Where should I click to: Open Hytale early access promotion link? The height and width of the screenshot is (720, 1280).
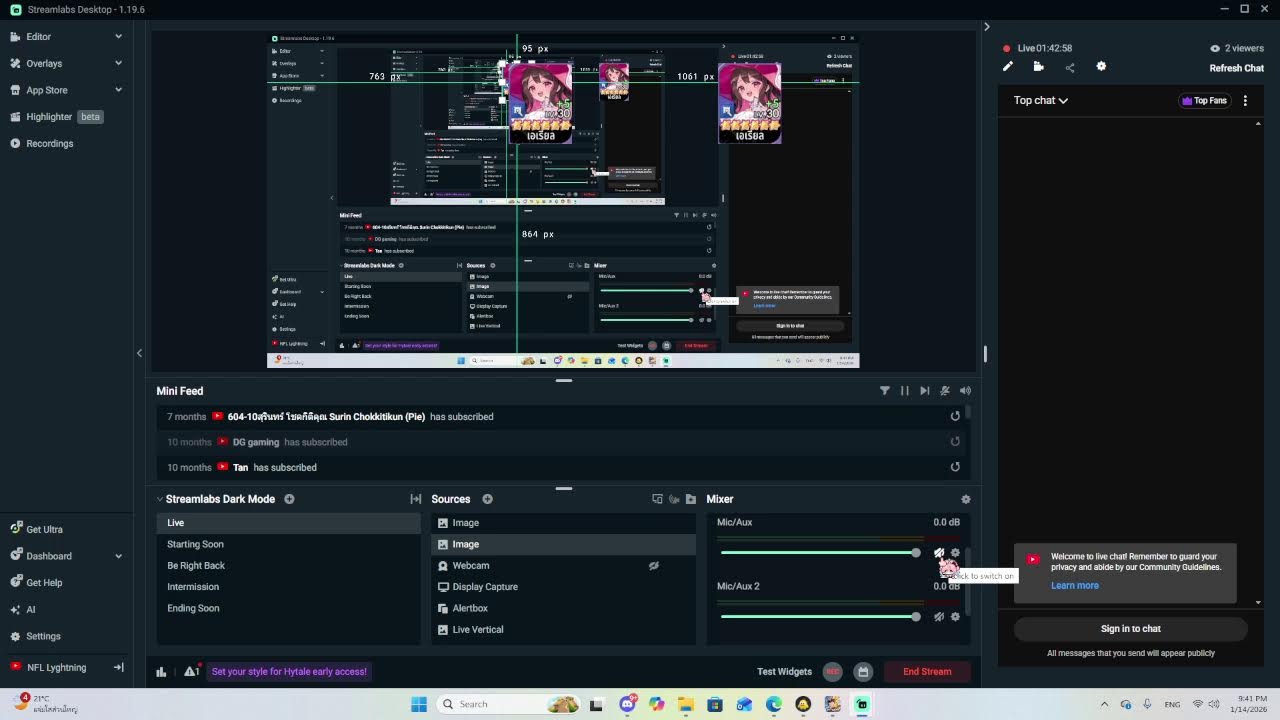click(x=289, y=672)
